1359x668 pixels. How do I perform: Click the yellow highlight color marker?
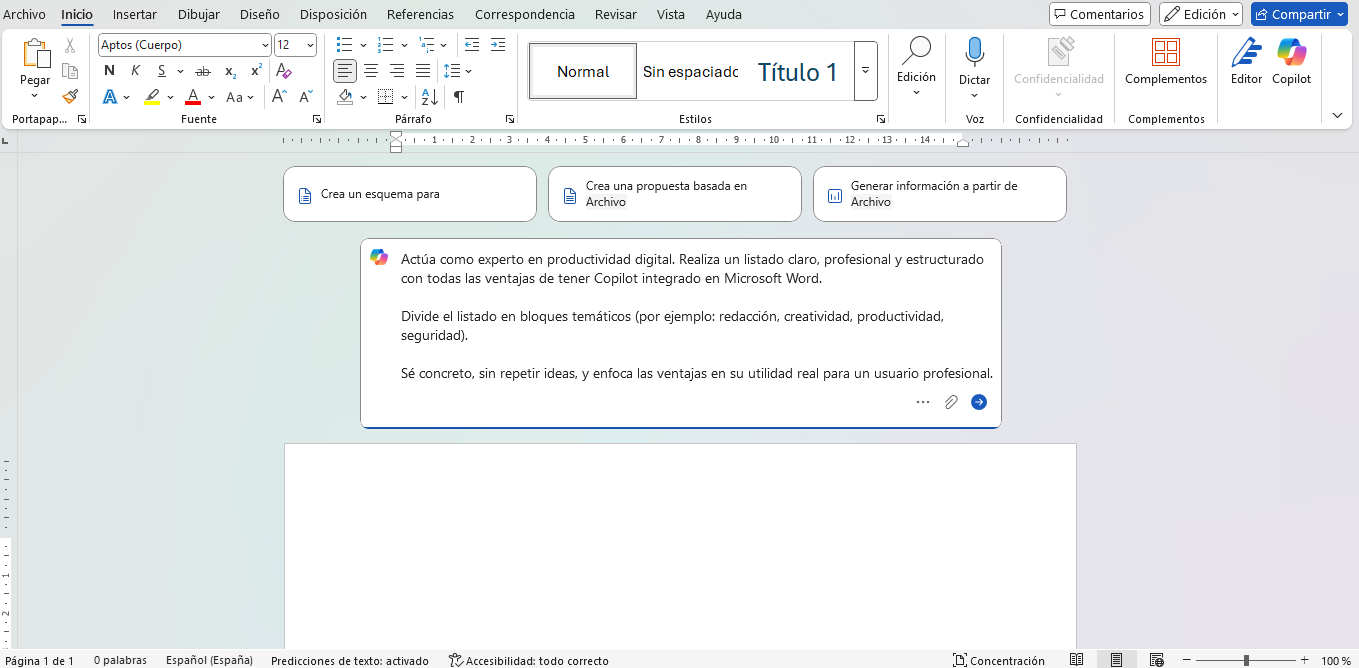point(152,97)
